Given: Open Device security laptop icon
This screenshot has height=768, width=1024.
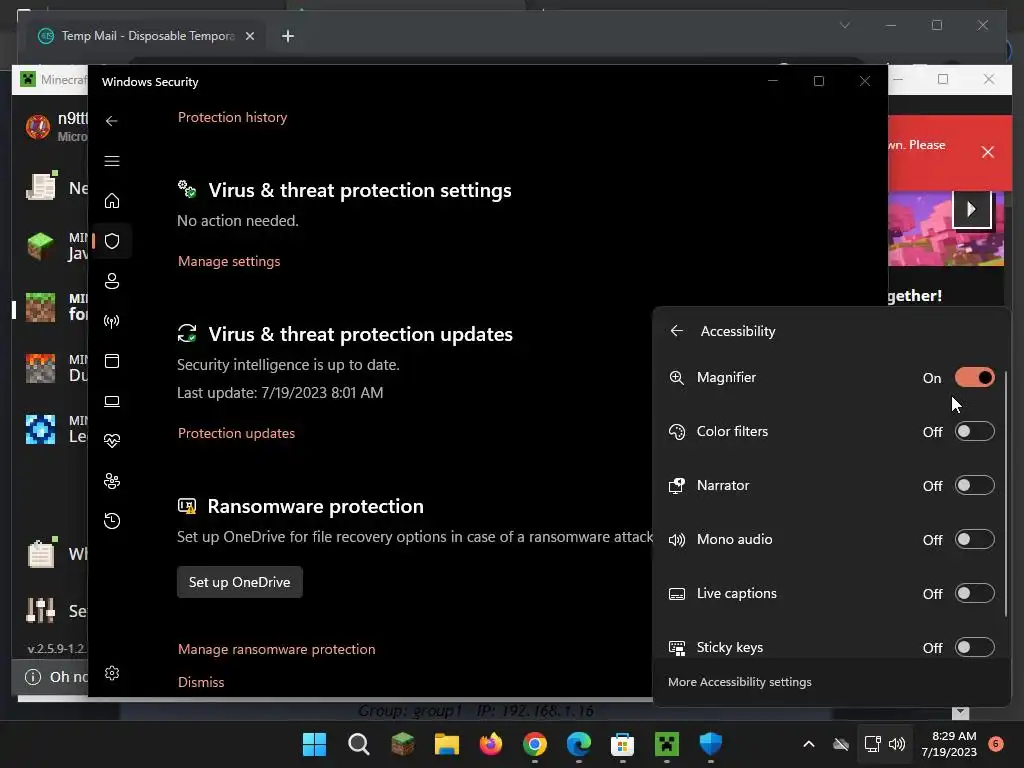Looking at the screenshot, I should [x=112, y=401].
